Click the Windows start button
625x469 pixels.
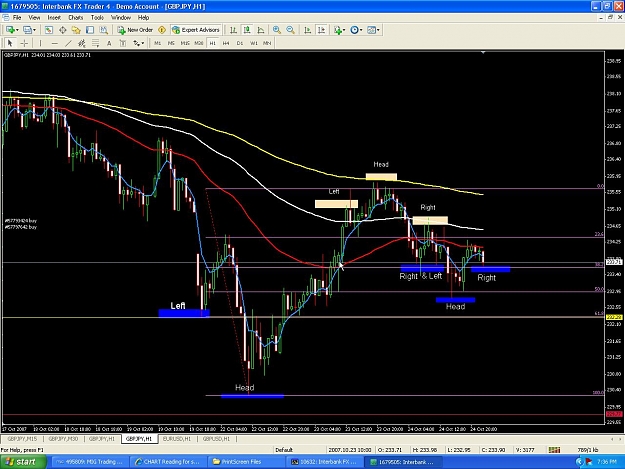(23, 462)
